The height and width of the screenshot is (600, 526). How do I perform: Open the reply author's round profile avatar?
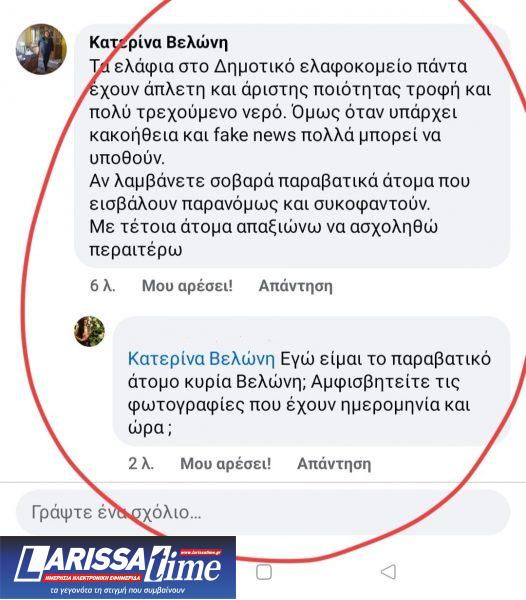coord(89,331)
